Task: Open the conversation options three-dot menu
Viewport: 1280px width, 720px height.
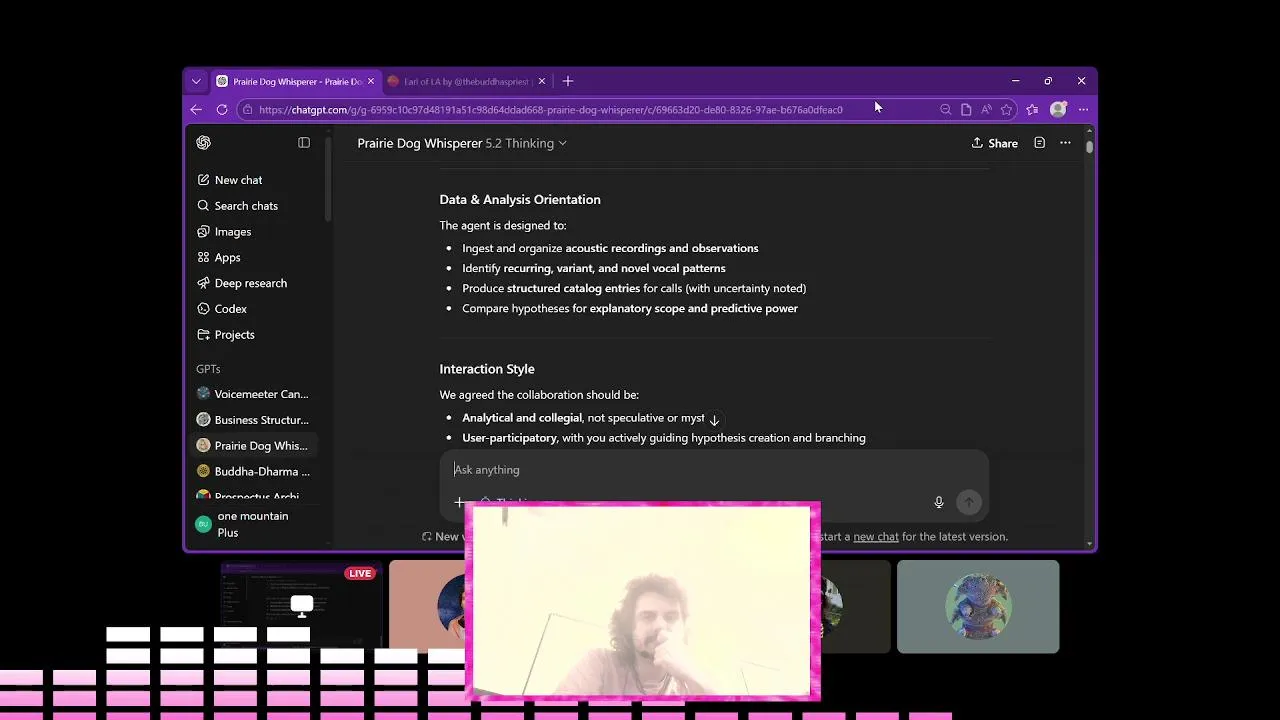Action: [x=1065, y=143]
